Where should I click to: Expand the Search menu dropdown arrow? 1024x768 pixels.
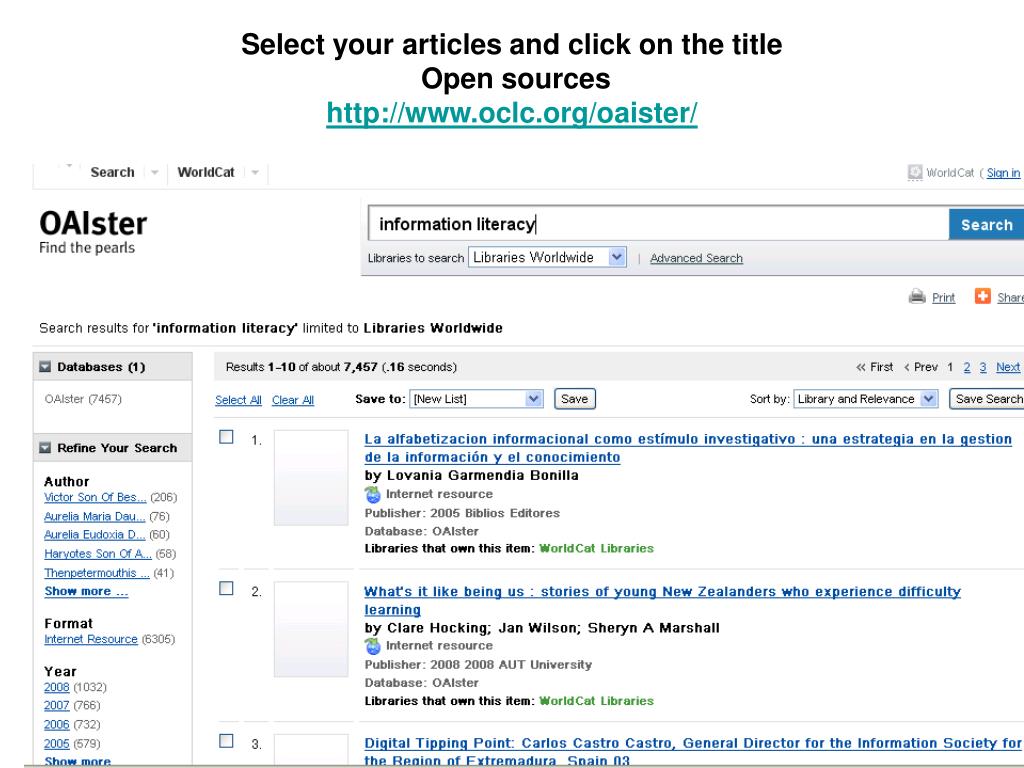[155, 172]
